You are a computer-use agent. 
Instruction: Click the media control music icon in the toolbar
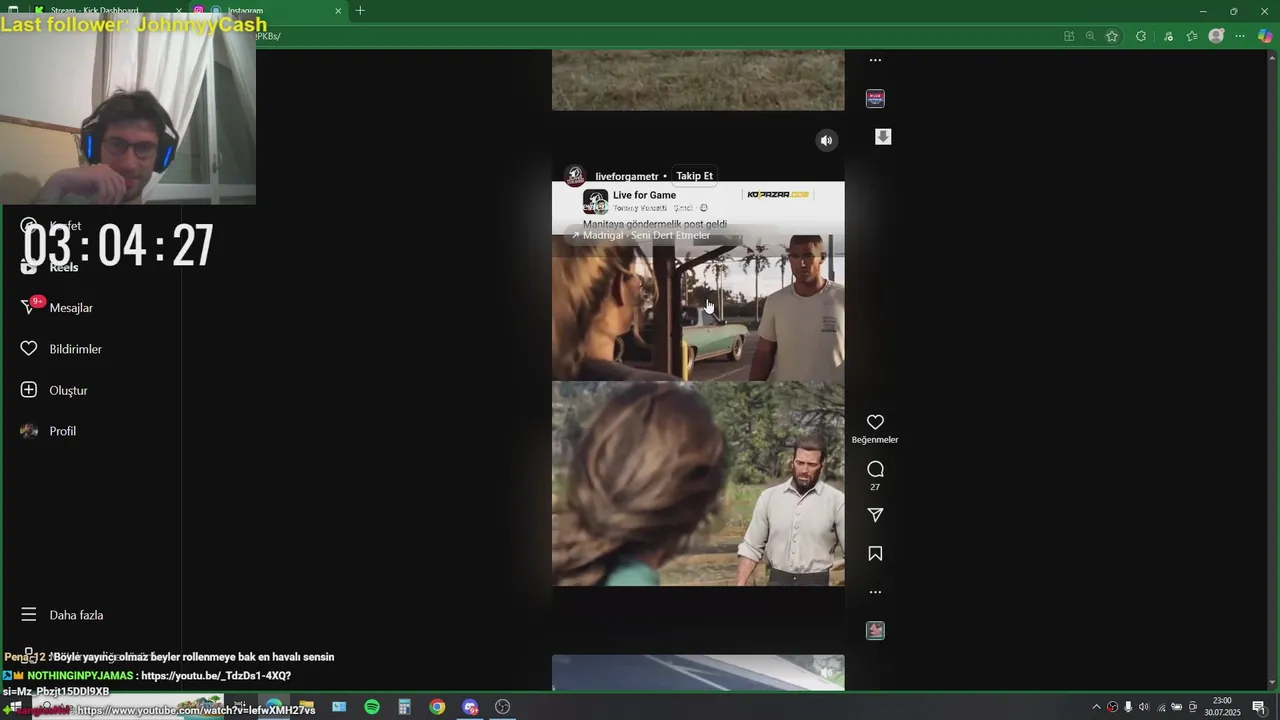pyautogui.click(x=1168, y=36)
